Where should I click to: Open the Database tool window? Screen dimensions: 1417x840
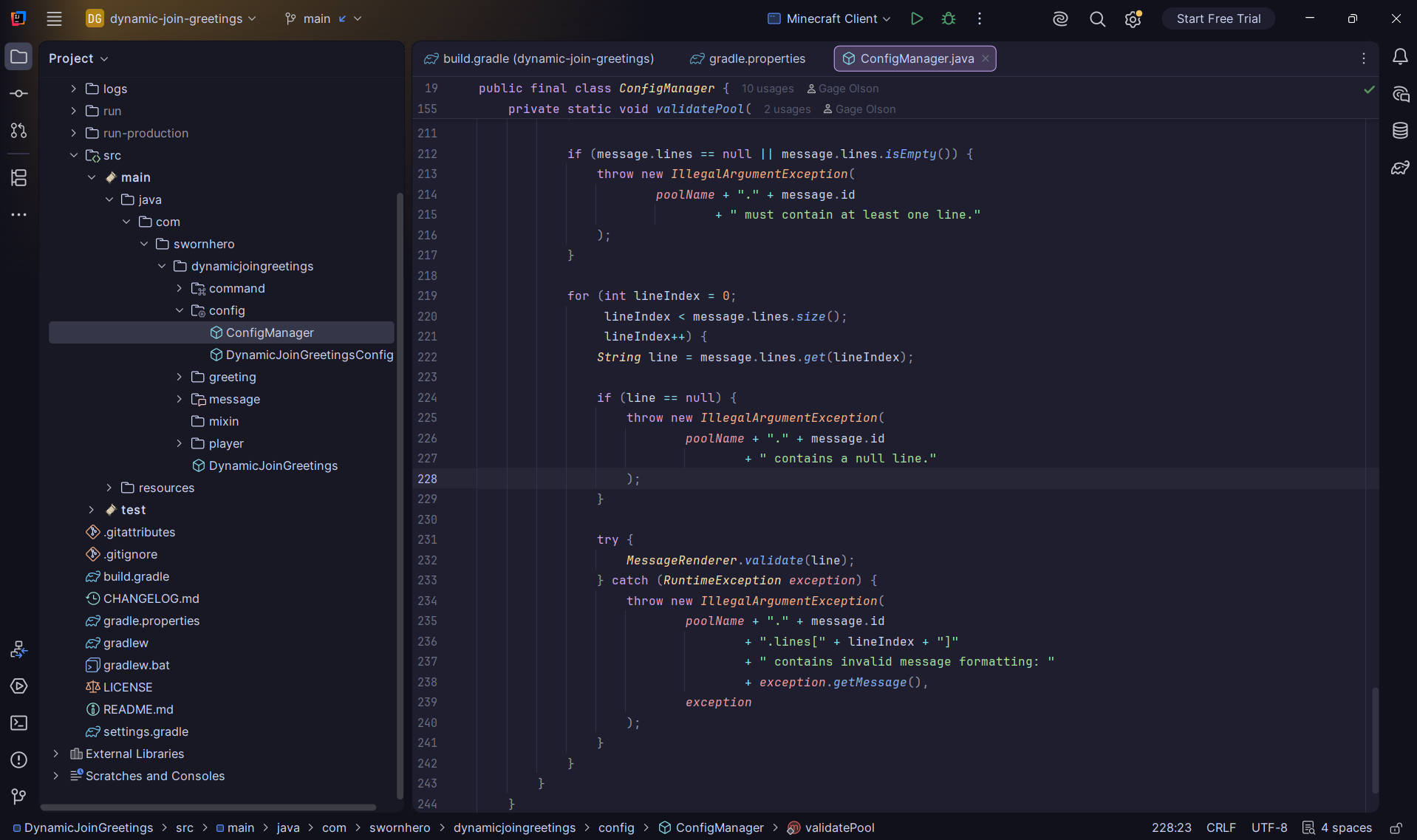point(1399,131)
